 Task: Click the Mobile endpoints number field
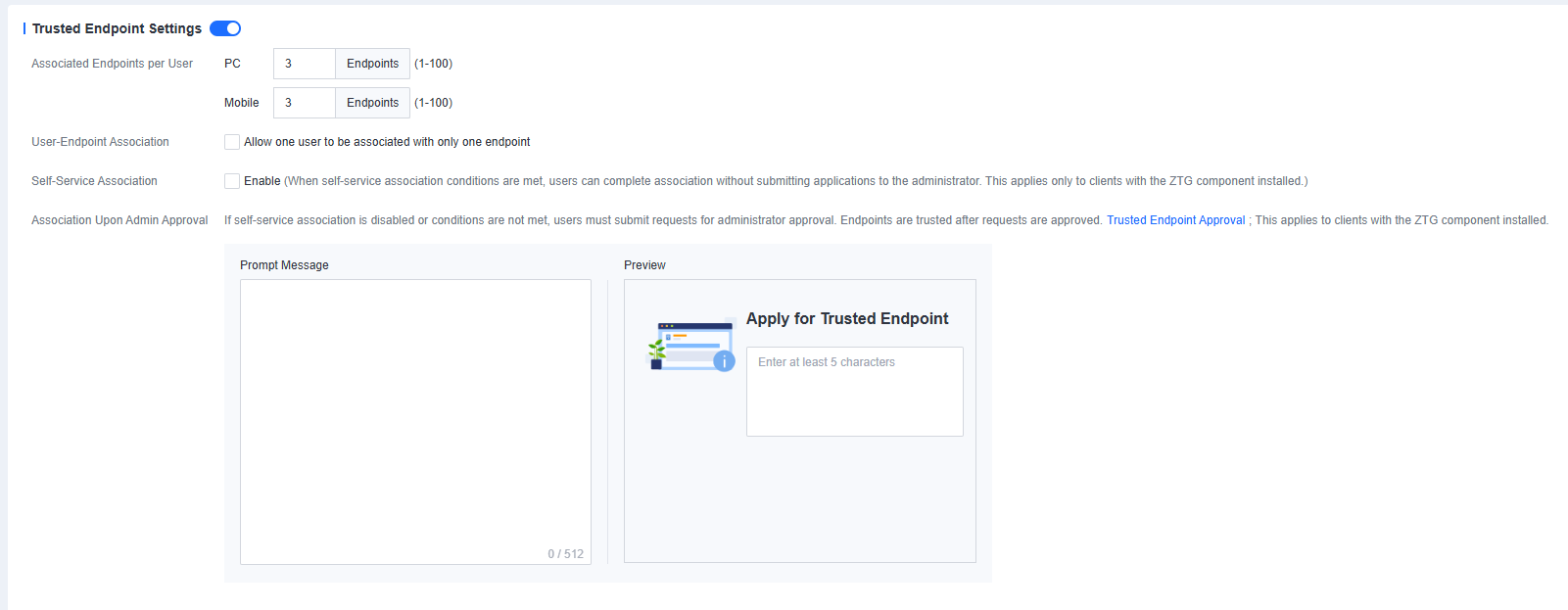(x=305, y=103)
